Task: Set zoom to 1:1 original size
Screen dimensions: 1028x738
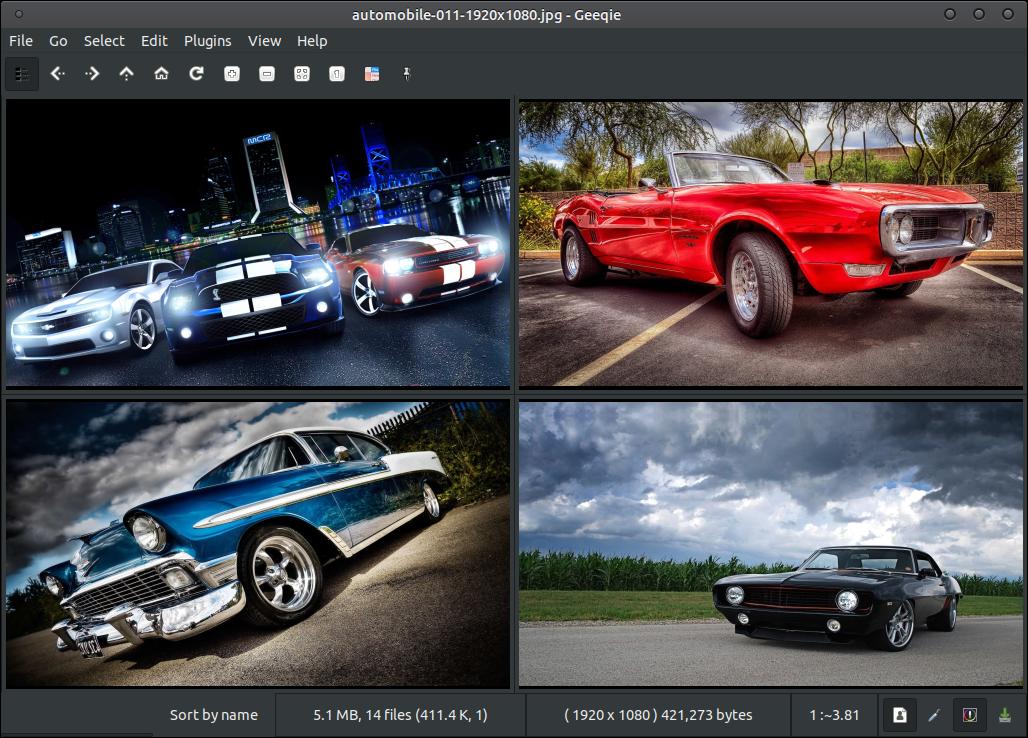Action: click(x=337, y=74)
